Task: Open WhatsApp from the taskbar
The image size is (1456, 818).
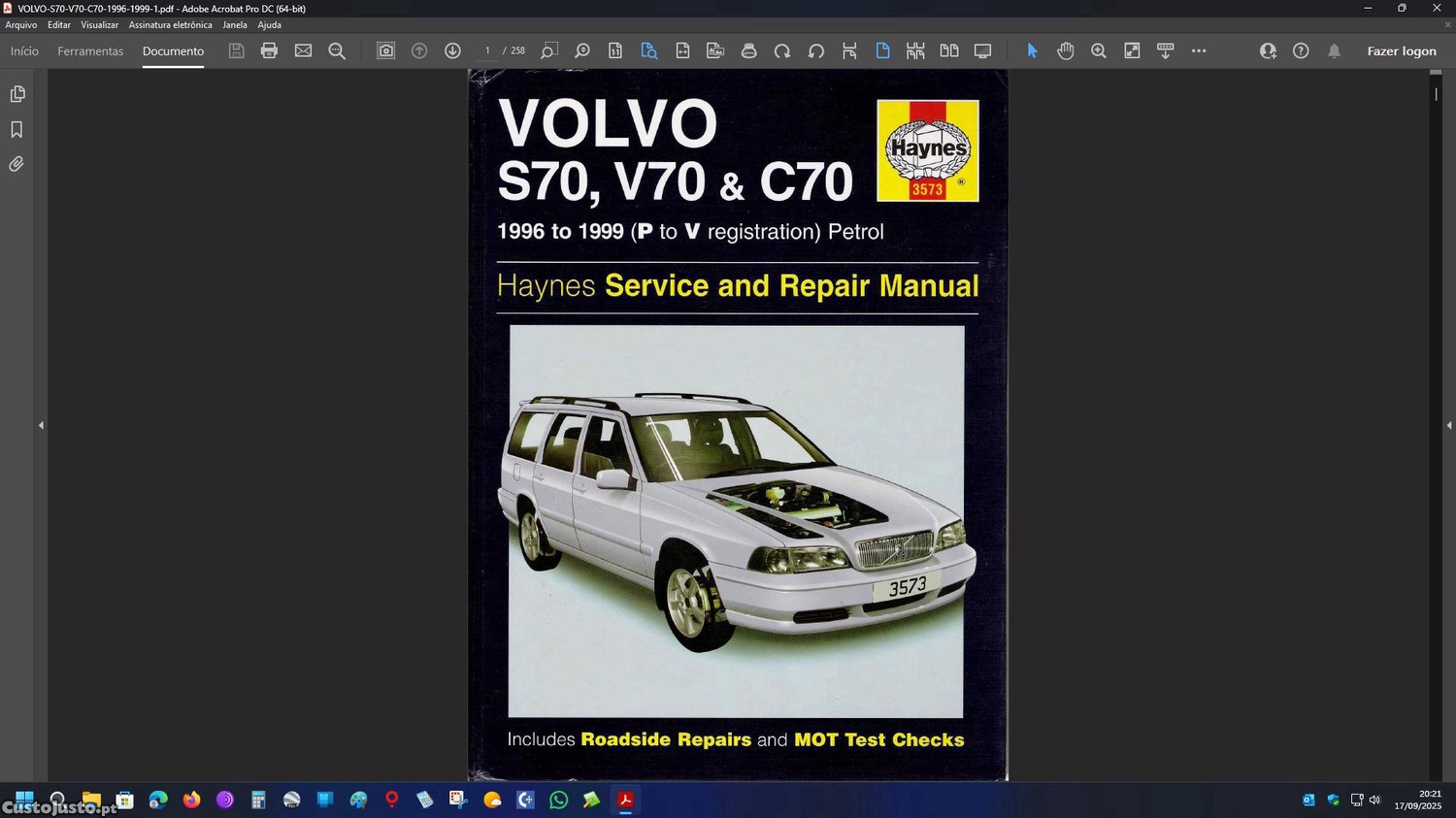Action: pos(558,801)
